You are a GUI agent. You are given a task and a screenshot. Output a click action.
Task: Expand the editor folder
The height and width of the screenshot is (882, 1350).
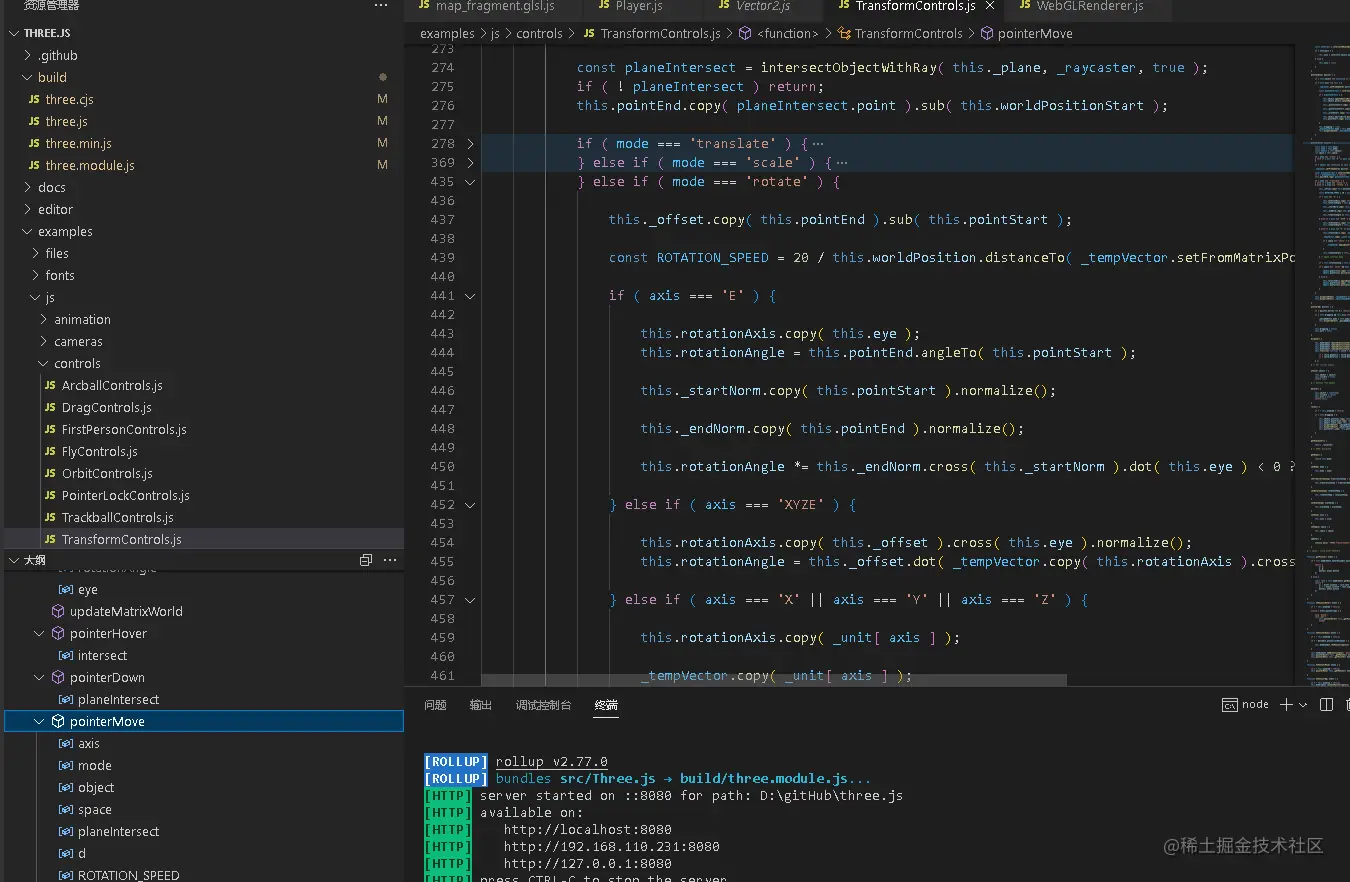pos(28,209)
